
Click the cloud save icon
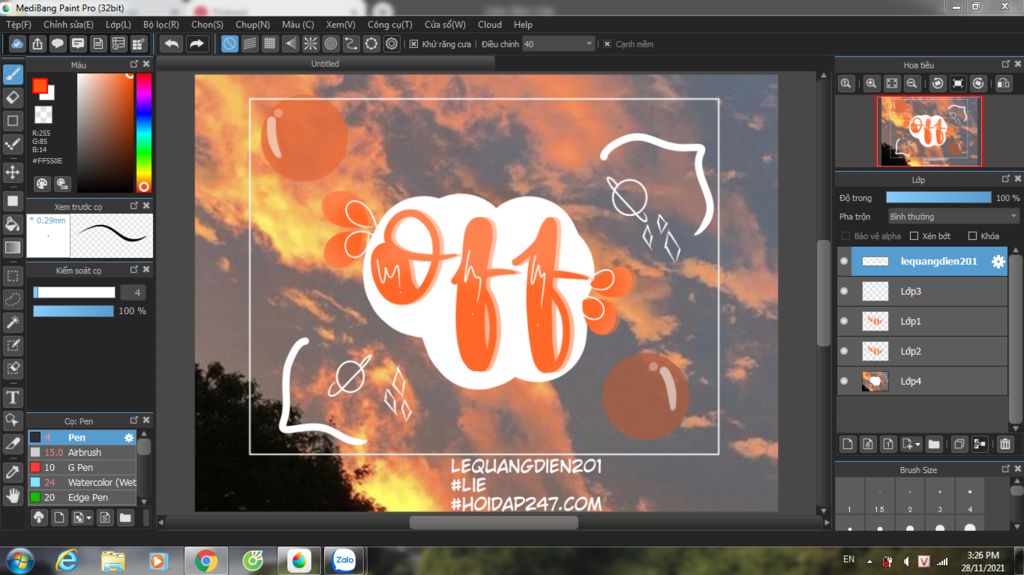click(x=17, y=44)
